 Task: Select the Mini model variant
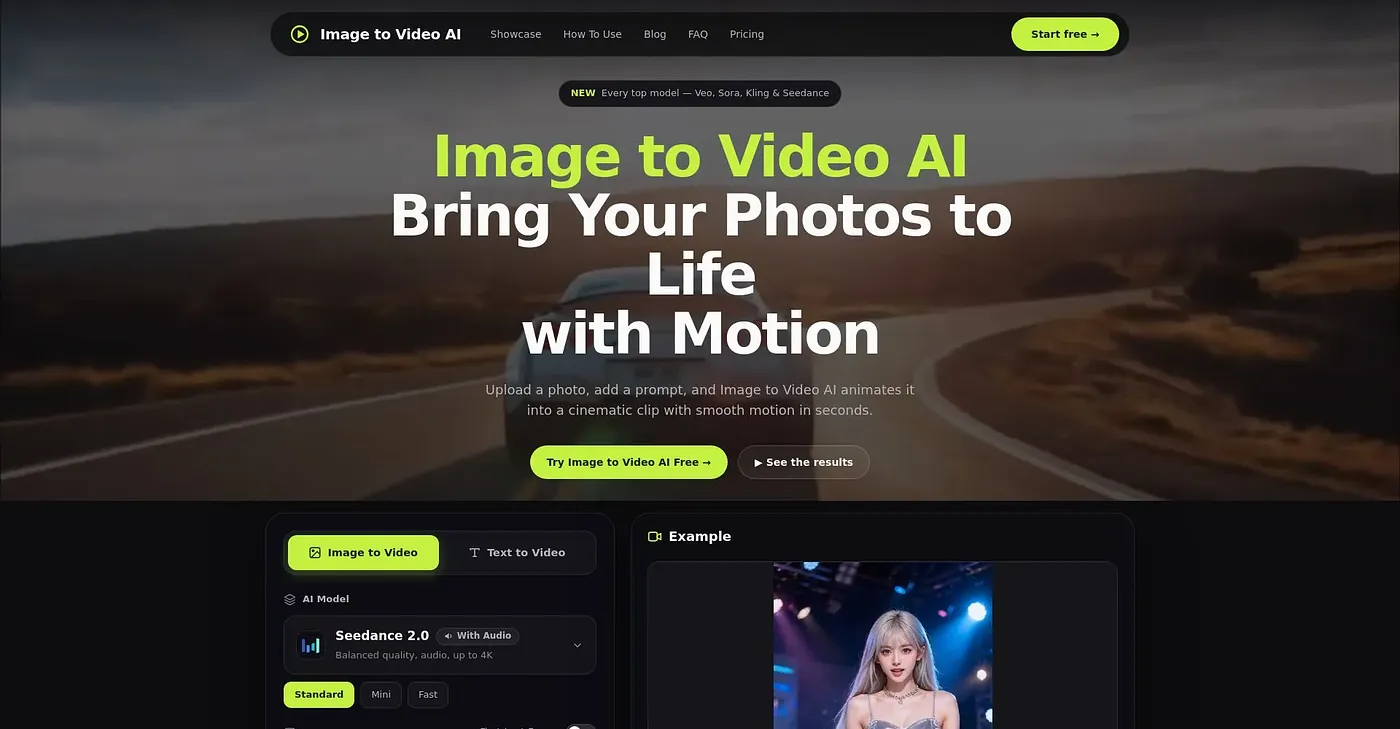pyautogui.click(x=381, y=695)
